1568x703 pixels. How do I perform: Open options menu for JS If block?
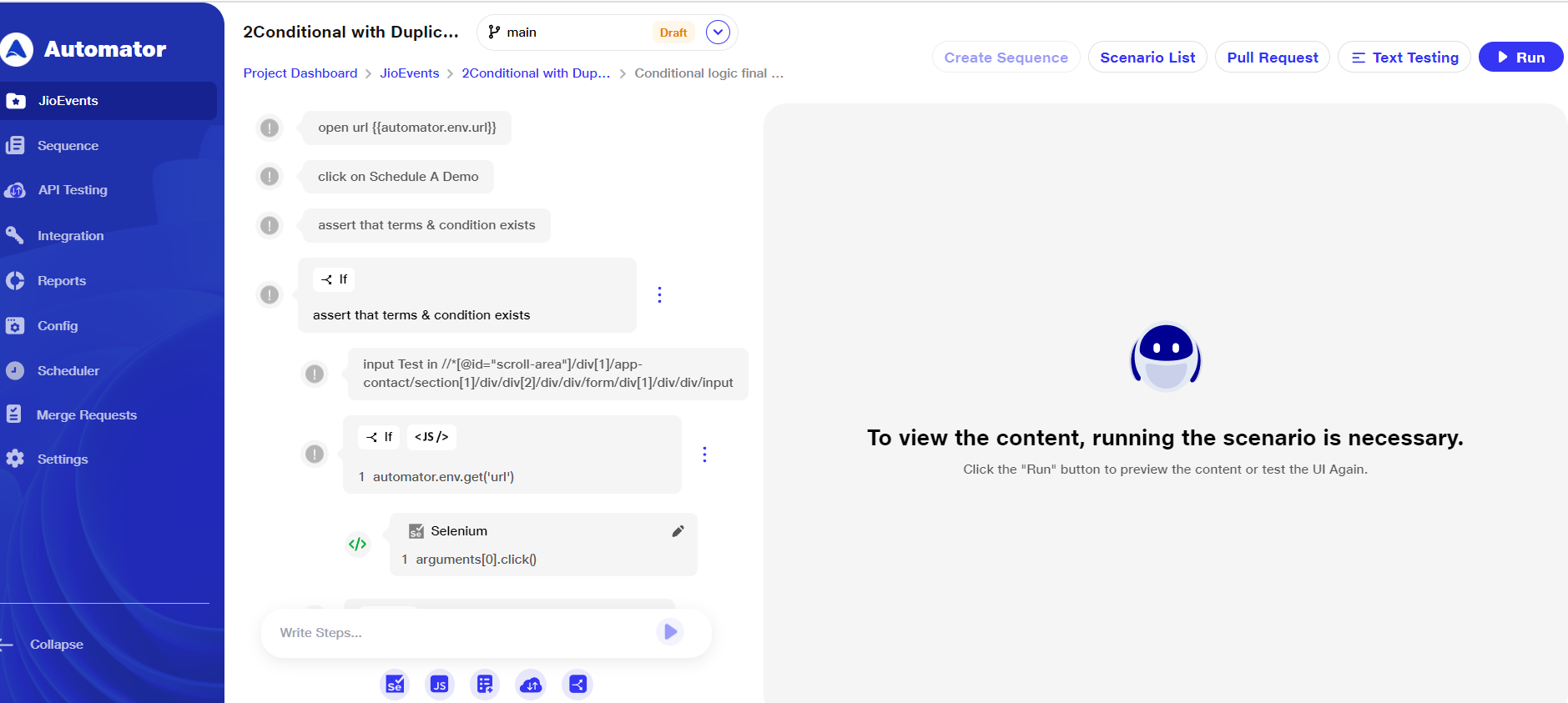pyautogui.click(x=704, y=454)
